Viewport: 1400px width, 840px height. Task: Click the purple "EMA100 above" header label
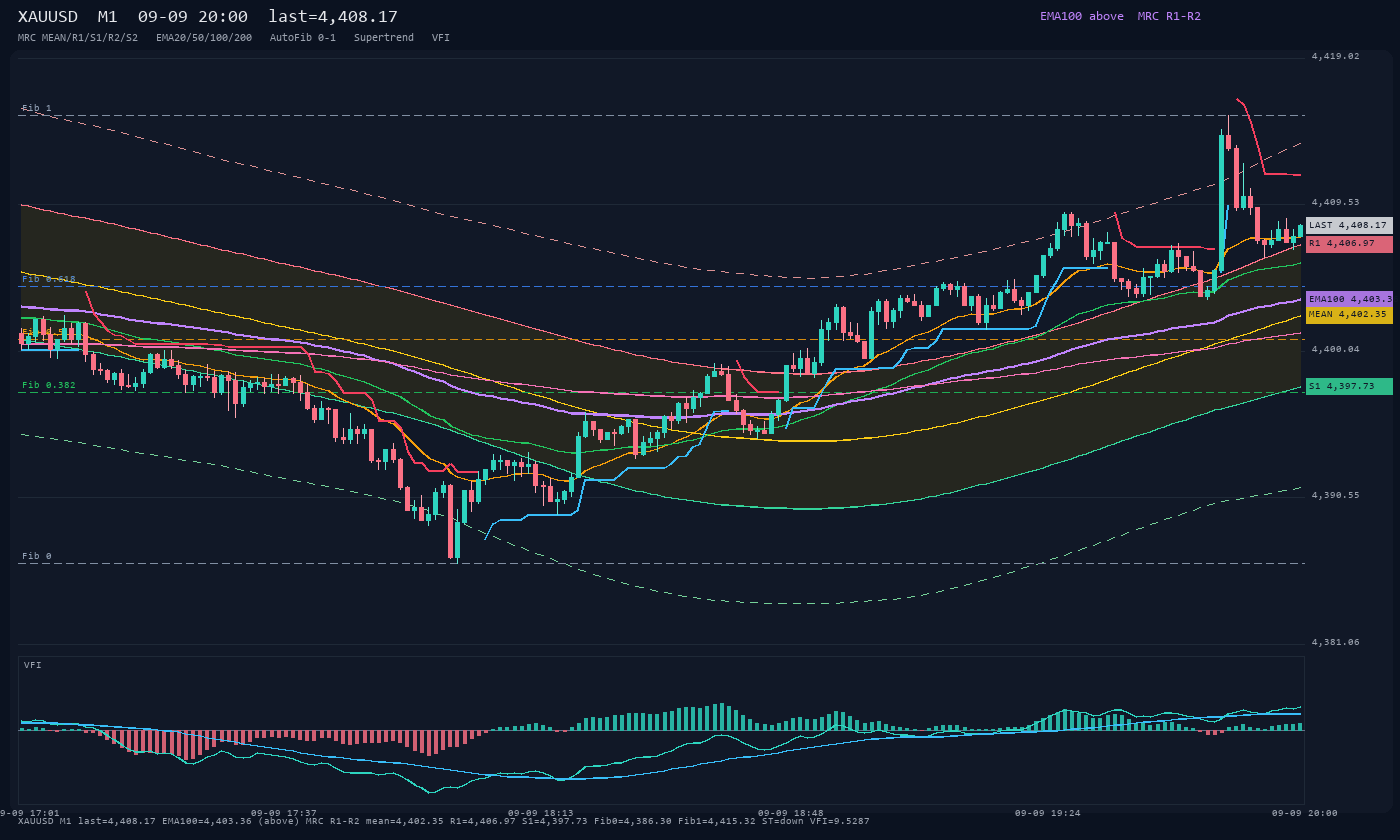tap(1082, 16)
